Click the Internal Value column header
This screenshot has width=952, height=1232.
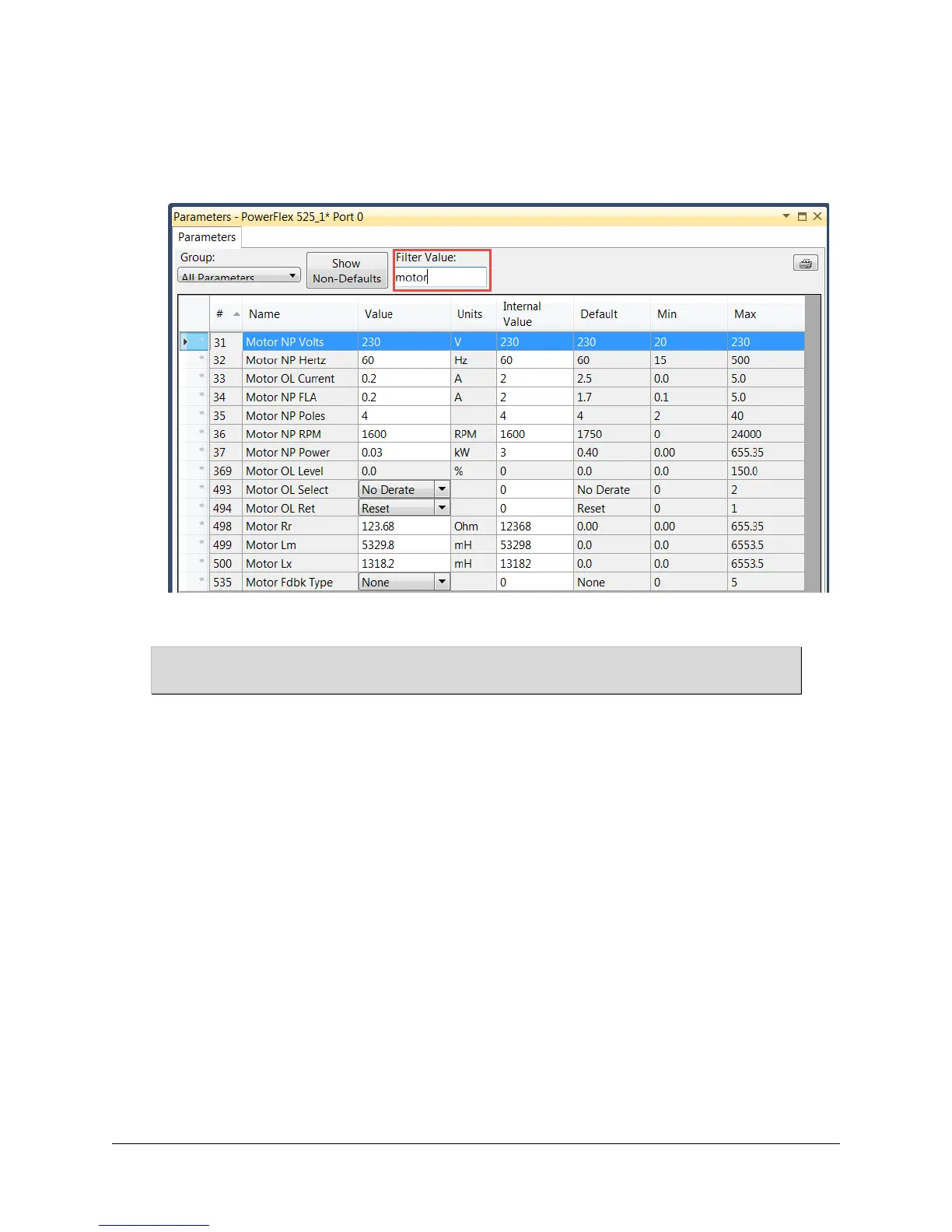click(x=535, y=313)
